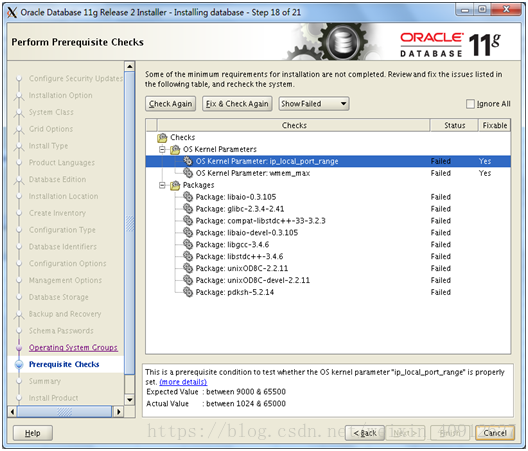Click Yes fixable value for wmem_max
Viewport: 528px width, 451px height.
485,173
